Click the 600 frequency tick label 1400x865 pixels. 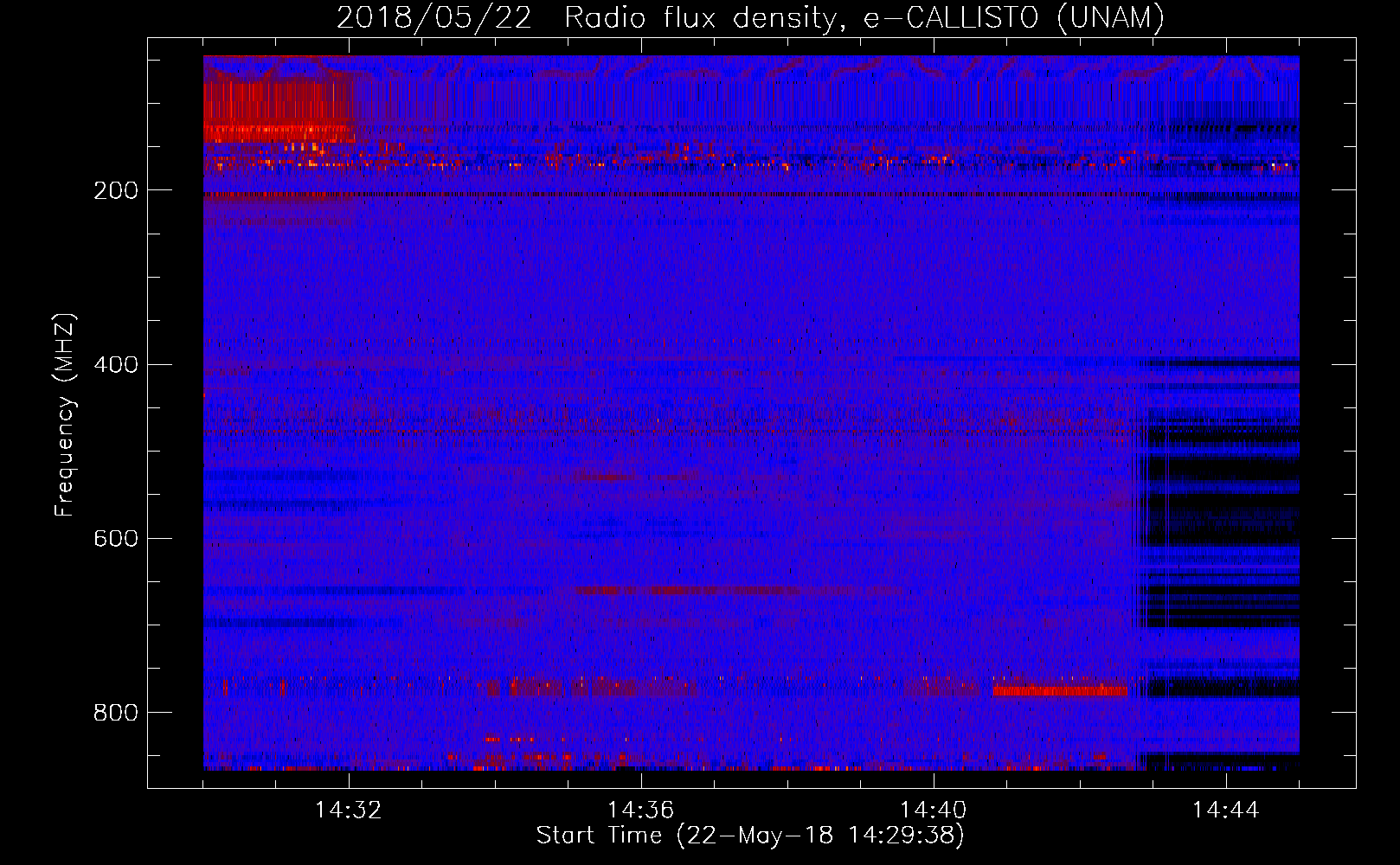[115, 538]
